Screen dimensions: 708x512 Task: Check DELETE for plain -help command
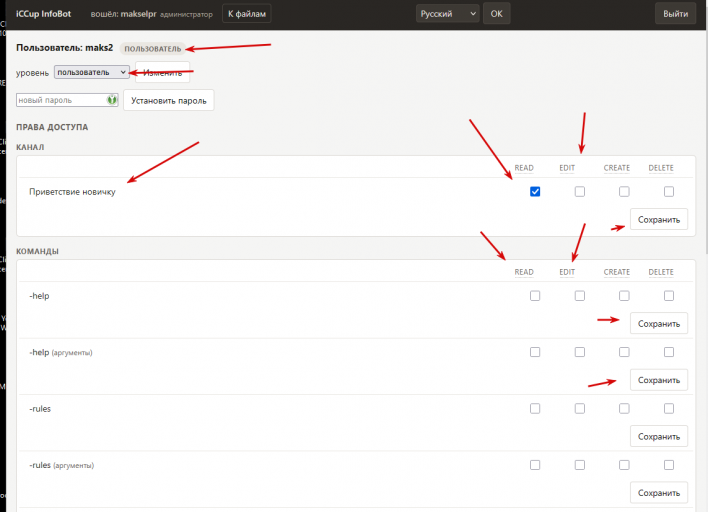[669, 296]
